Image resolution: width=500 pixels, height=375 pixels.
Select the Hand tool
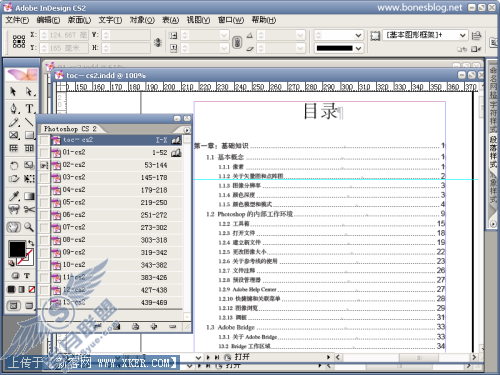coord(13,227)
